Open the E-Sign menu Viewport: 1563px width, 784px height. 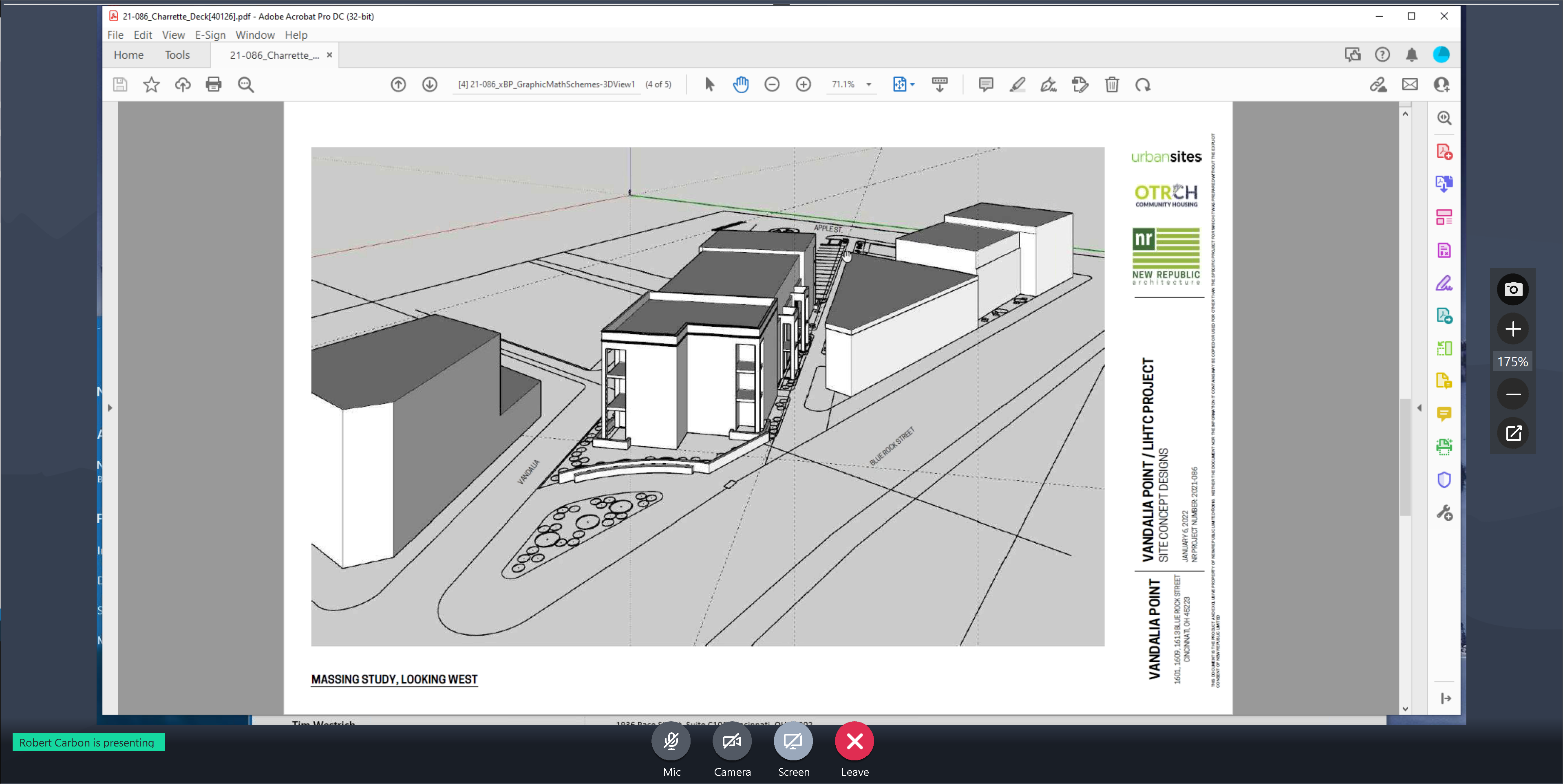click(x=210, y=35)
